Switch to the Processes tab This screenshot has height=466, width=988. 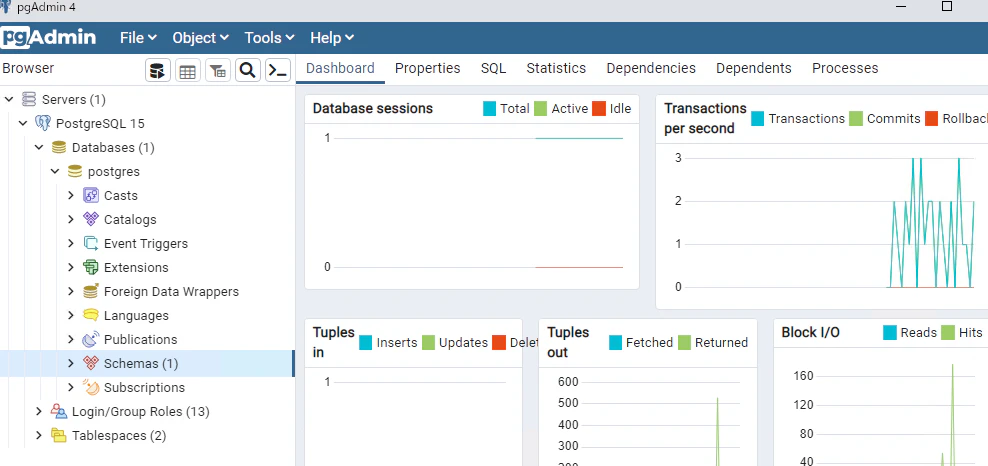(845, 68)
